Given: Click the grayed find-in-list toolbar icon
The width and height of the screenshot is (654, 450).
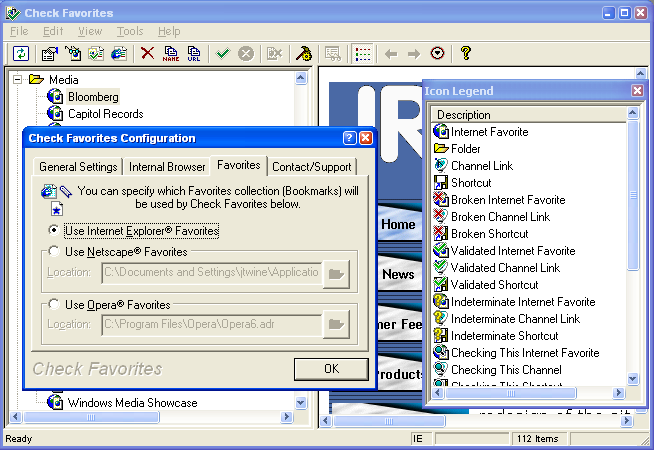Looking at the screenshot, I should 333,53.
